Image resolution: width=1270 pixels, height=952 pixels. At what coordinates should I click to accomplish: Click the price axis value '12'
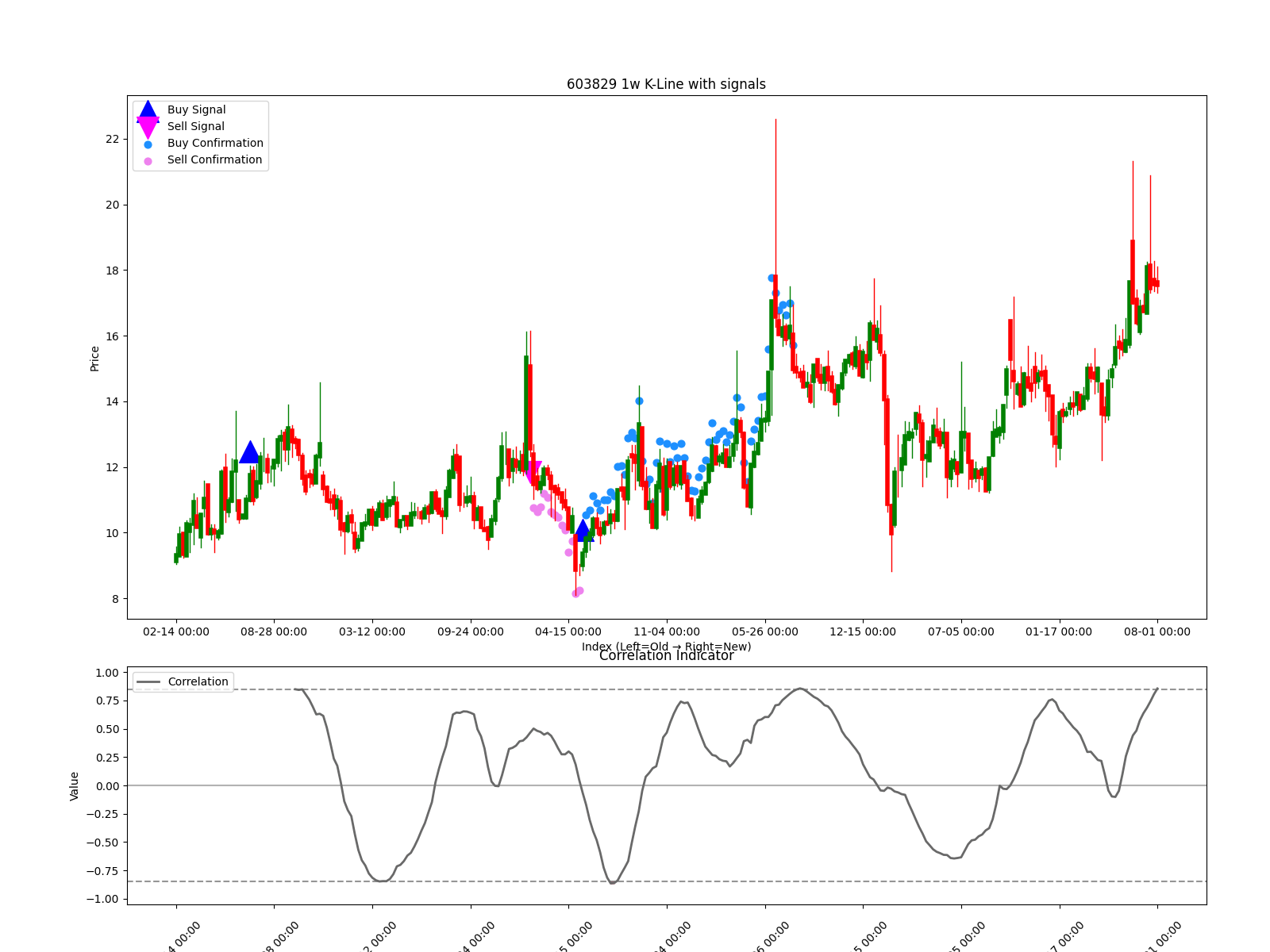click(x=112, y=467)
